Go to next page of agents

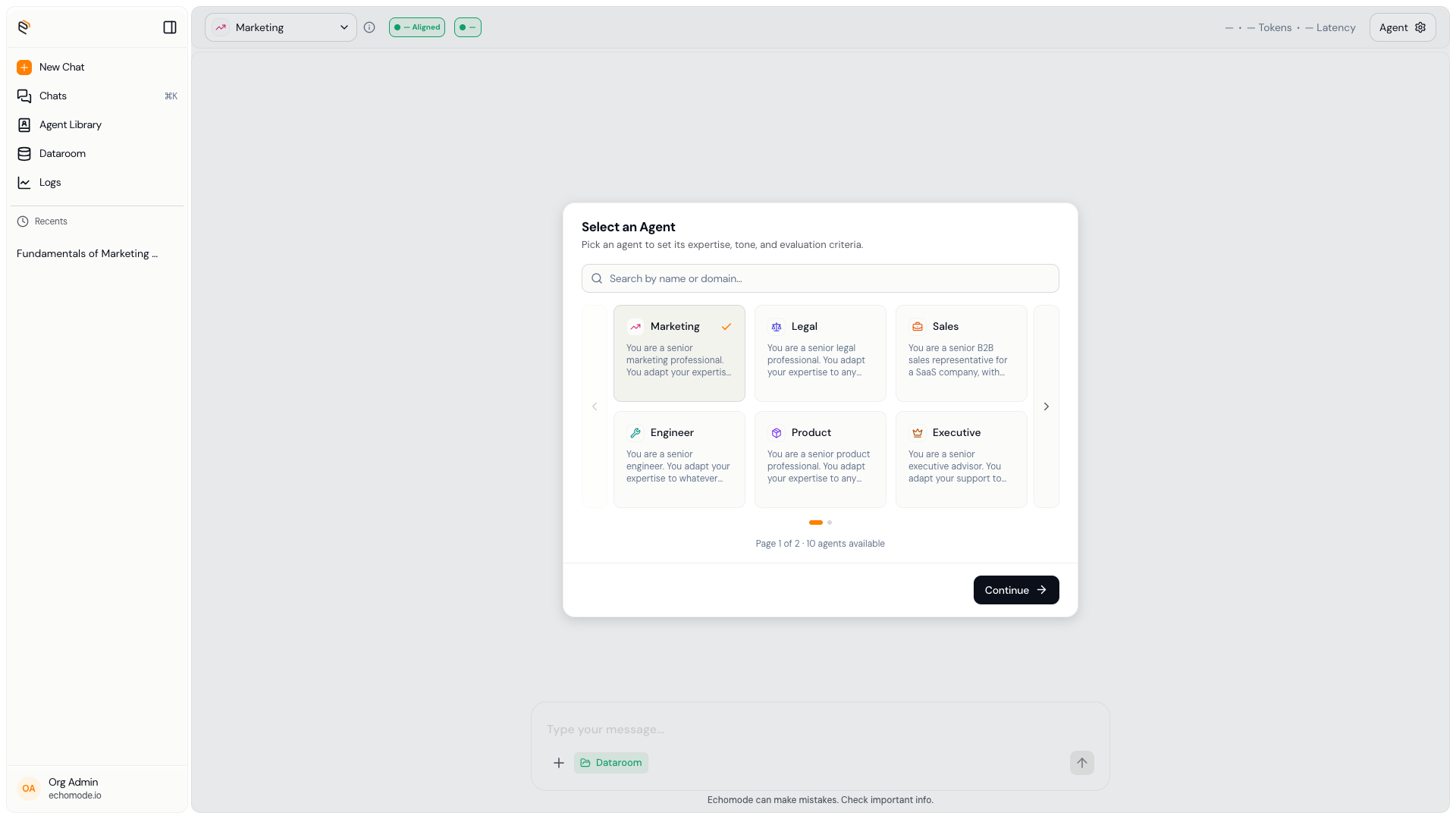(x=1046, y=406)
